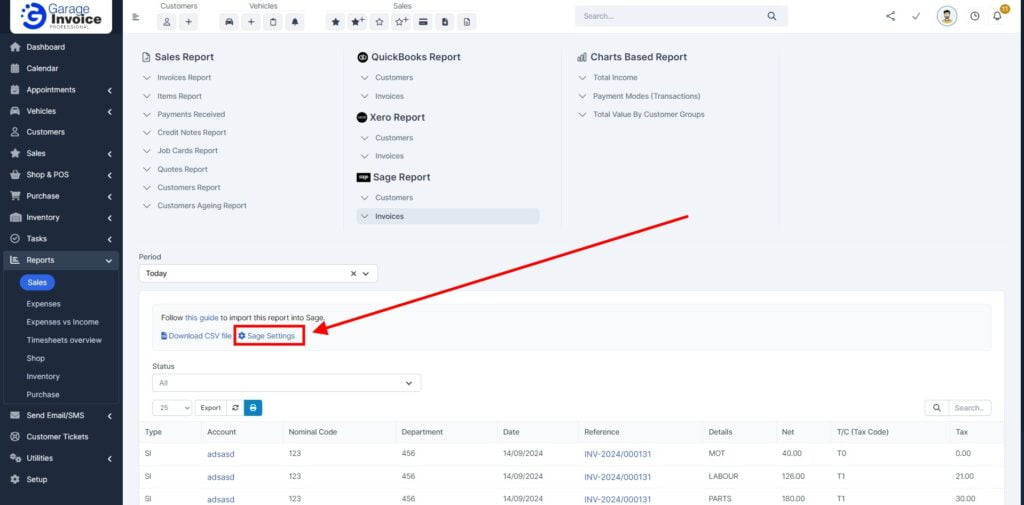Screen dimensions: 1024x505
Task: Click the payment card icon under Sales
Action: (423, 22)
